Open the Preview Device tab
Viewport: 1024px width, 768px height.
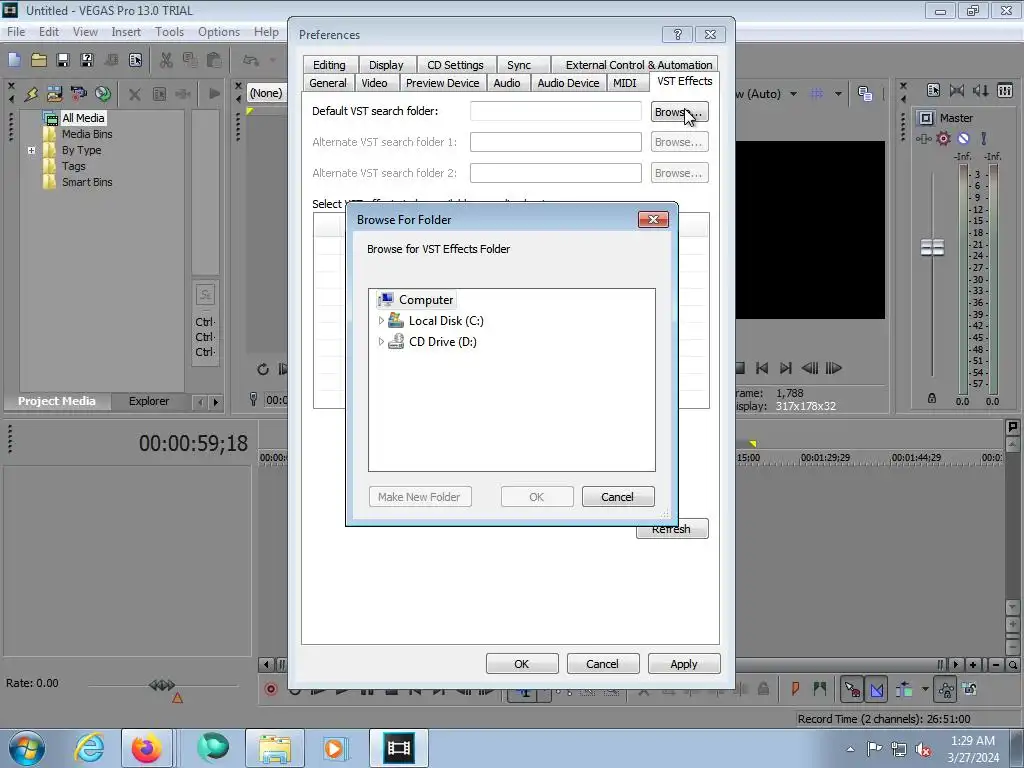point(442,83)
